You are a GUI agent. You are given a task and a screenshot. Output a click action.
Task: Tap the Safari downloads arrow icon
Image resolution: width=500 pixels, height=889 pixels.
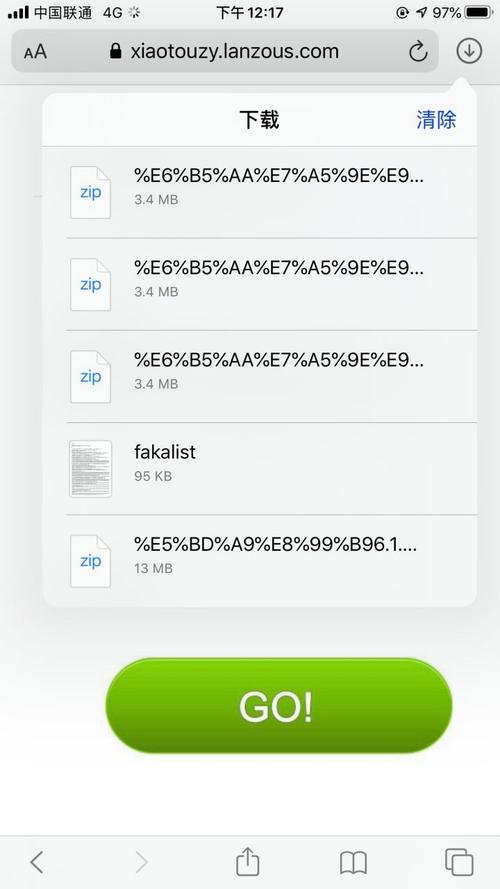click(x=469, y=51)
